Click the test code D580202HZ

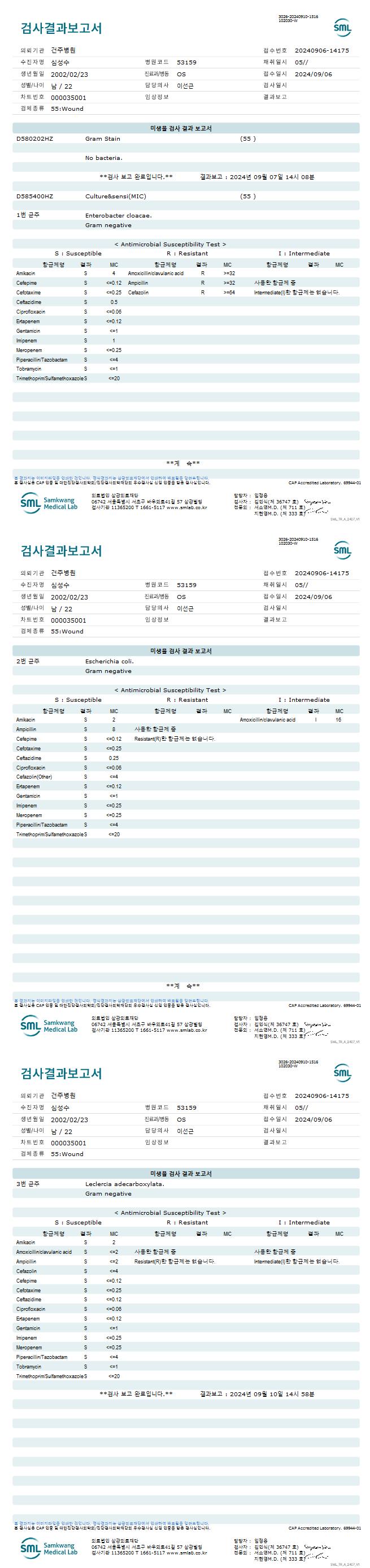(x=34, y=139)
